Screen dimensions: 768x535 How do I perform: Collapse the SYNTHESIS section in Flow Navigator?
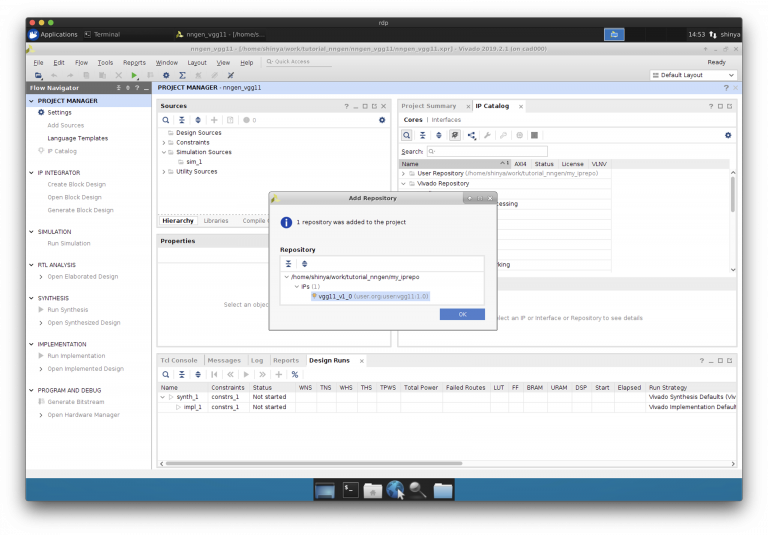point(32,297)
